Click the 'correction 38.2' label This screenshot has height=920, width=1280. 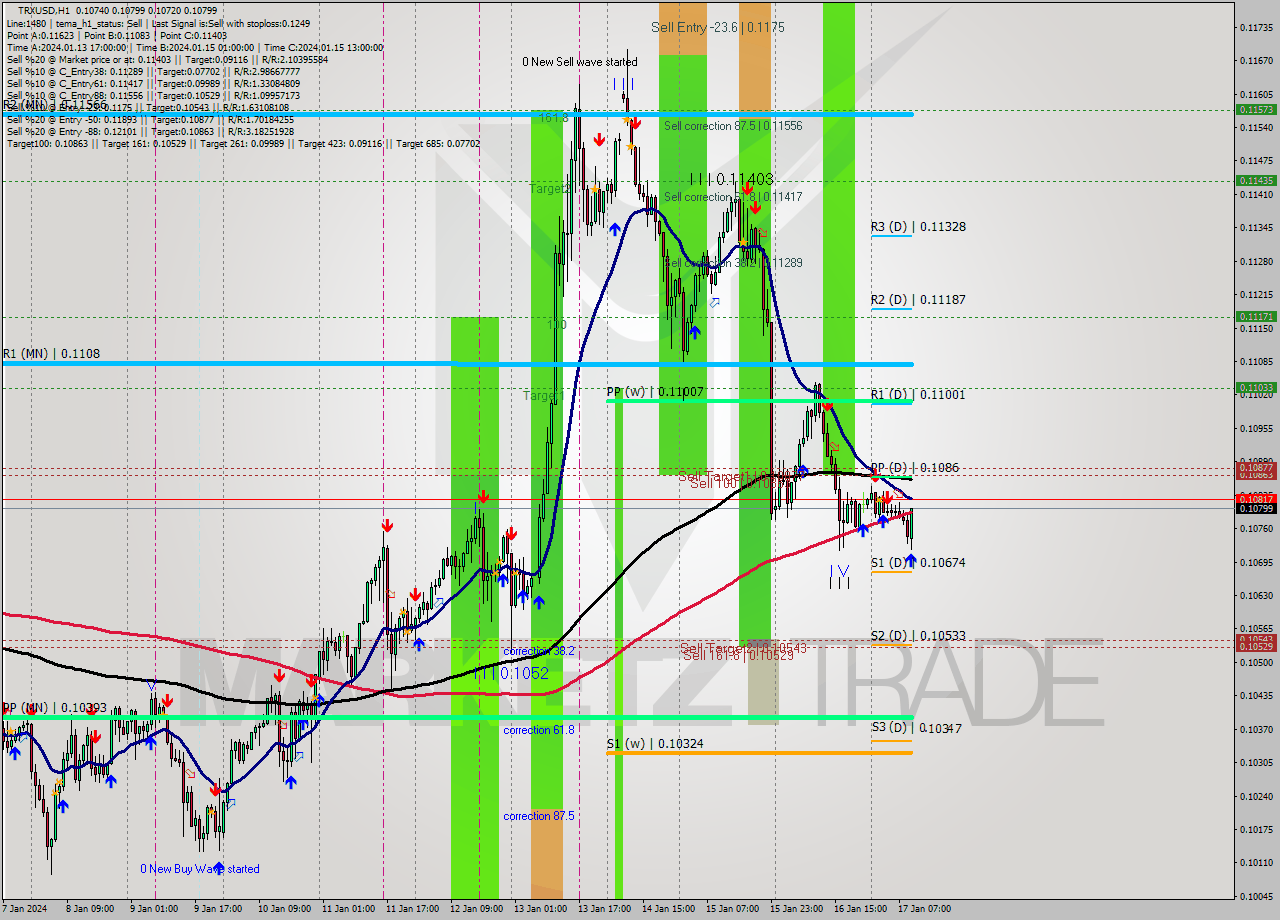point(539,651)
